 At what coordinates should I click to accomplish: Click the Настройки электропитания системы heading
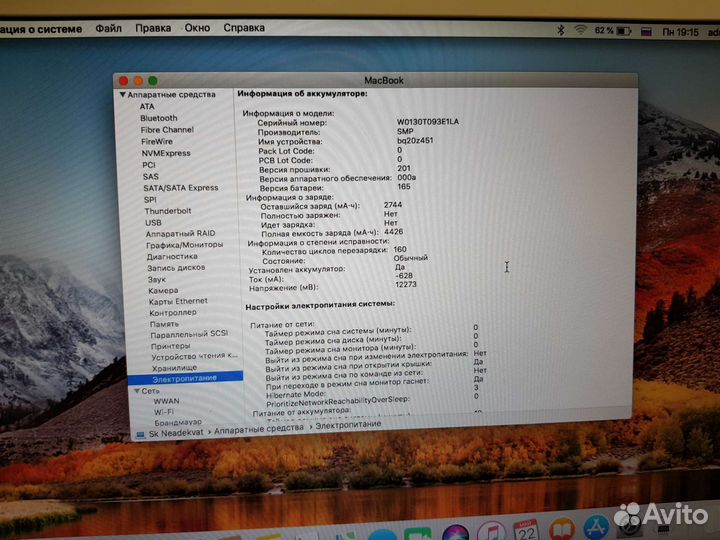pos(320,305)
